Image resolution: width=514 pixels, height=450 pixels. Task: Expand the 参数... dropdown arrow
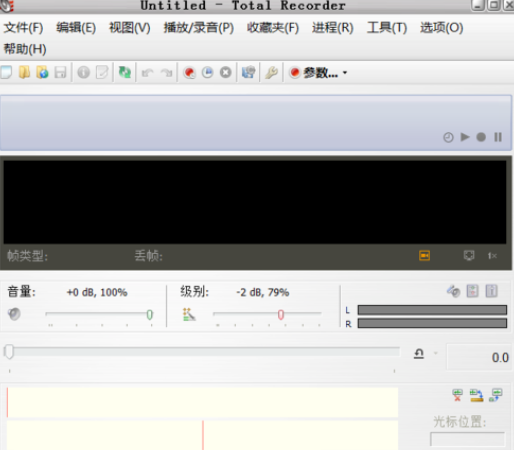point(345,72)
